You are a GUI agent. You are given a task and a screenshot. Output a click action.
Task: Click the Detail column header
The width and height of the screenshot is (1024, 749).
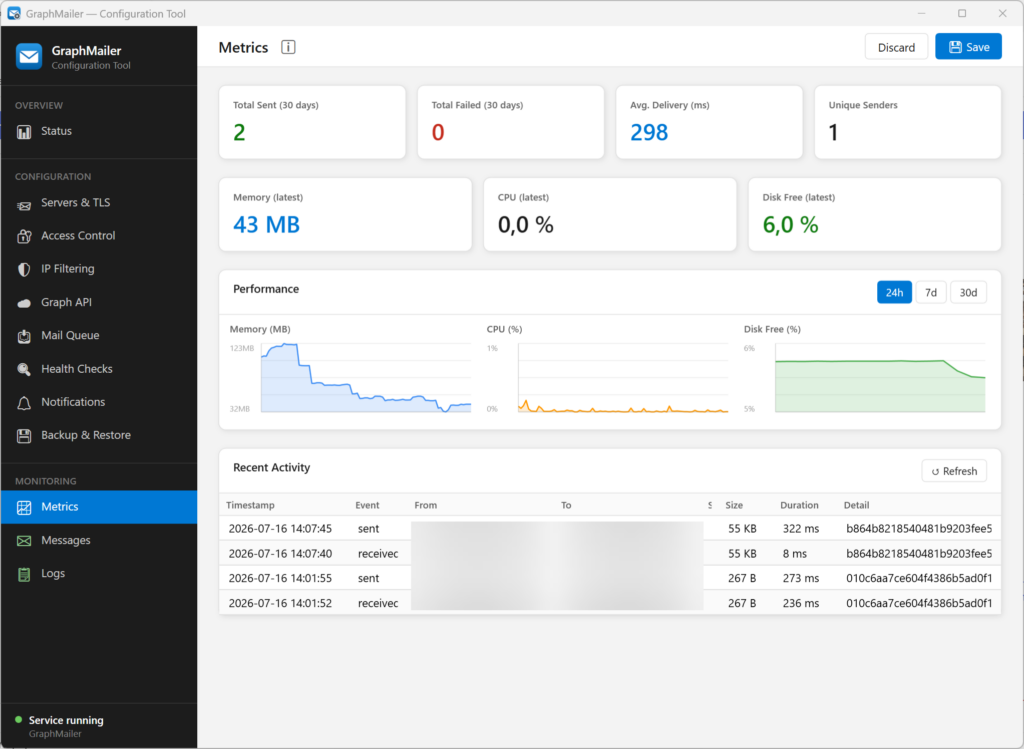[x=856, y=505]
